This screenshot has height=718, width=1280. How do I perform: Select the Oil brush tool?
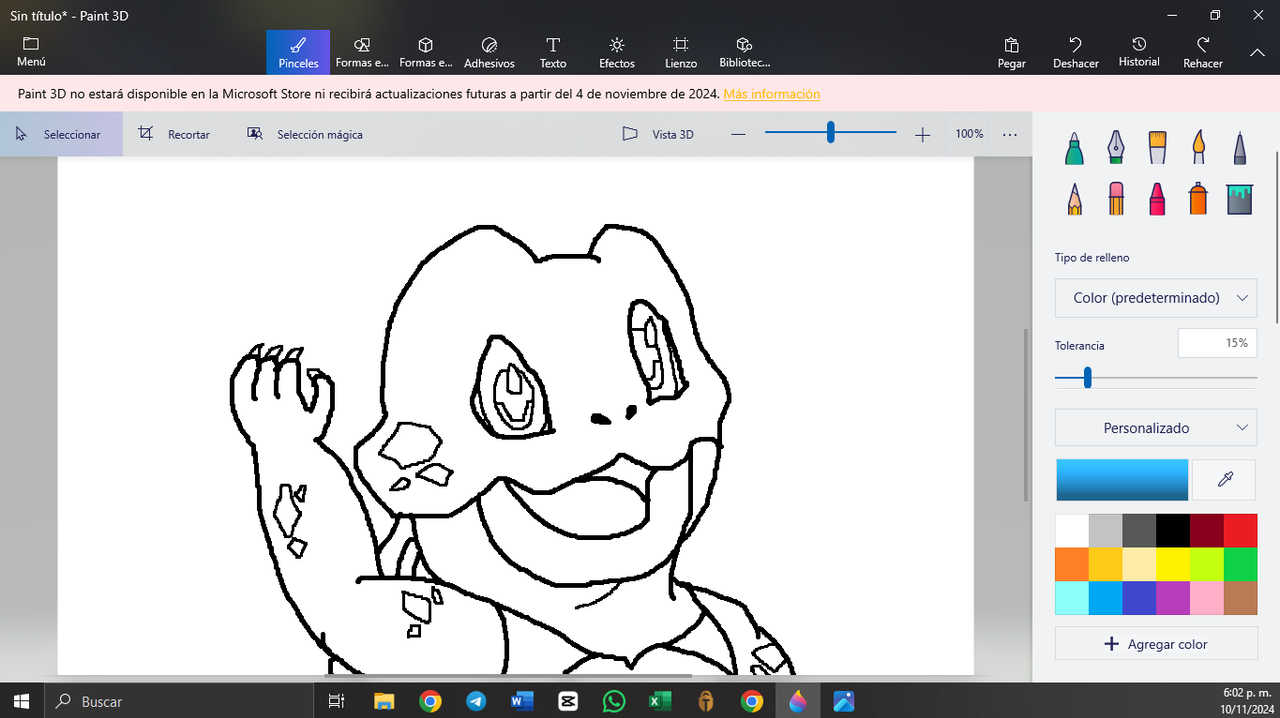tap(1156, 148)
